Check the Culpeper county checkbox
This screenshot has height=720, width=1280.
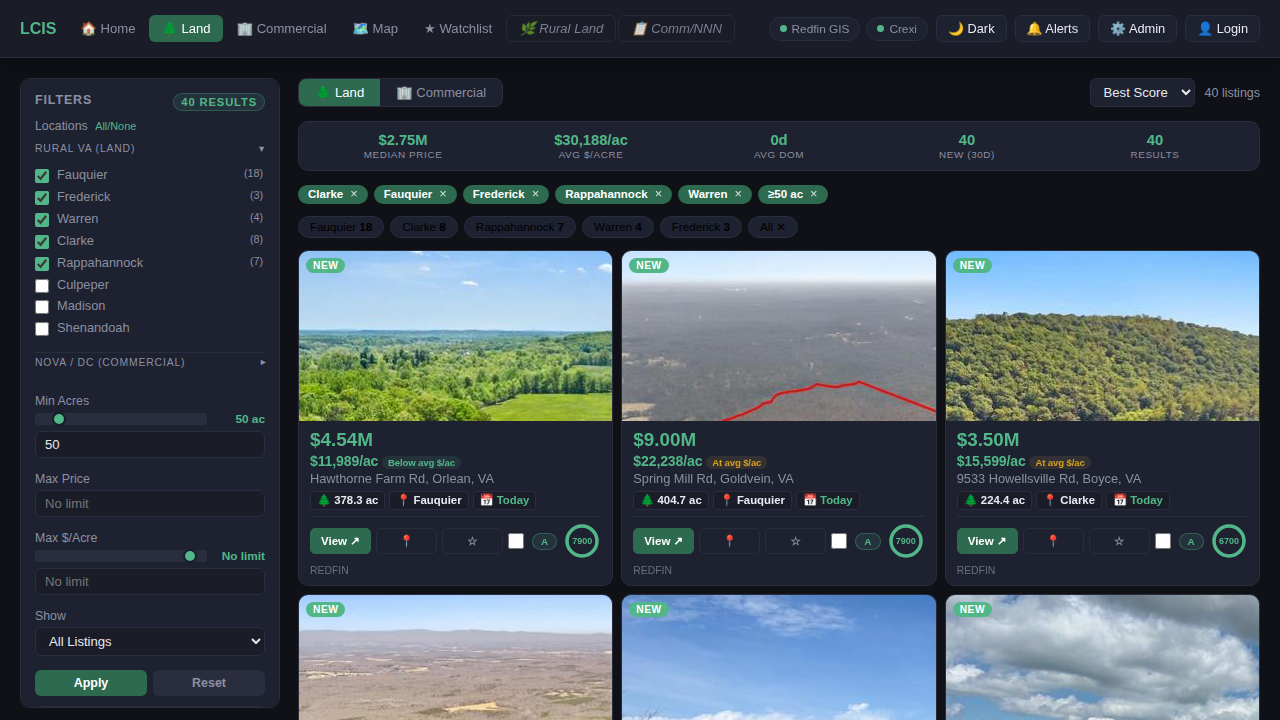(x=42, y=286)
